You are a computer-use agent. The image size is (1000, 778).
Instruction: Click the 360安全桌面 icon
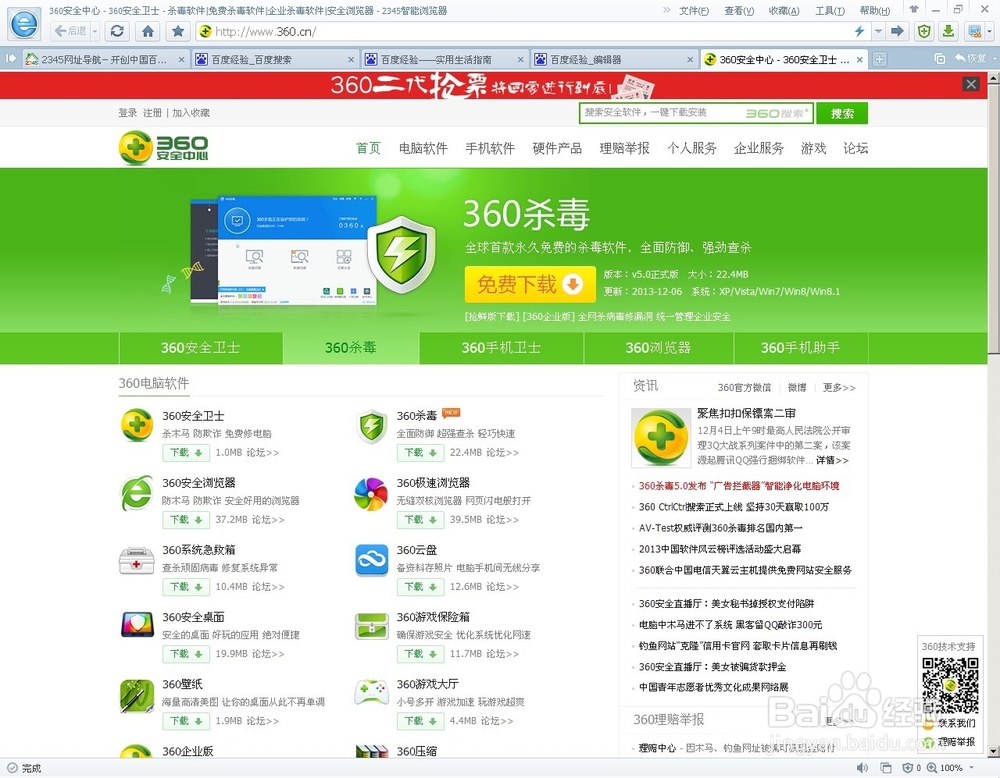pos(137,626)
